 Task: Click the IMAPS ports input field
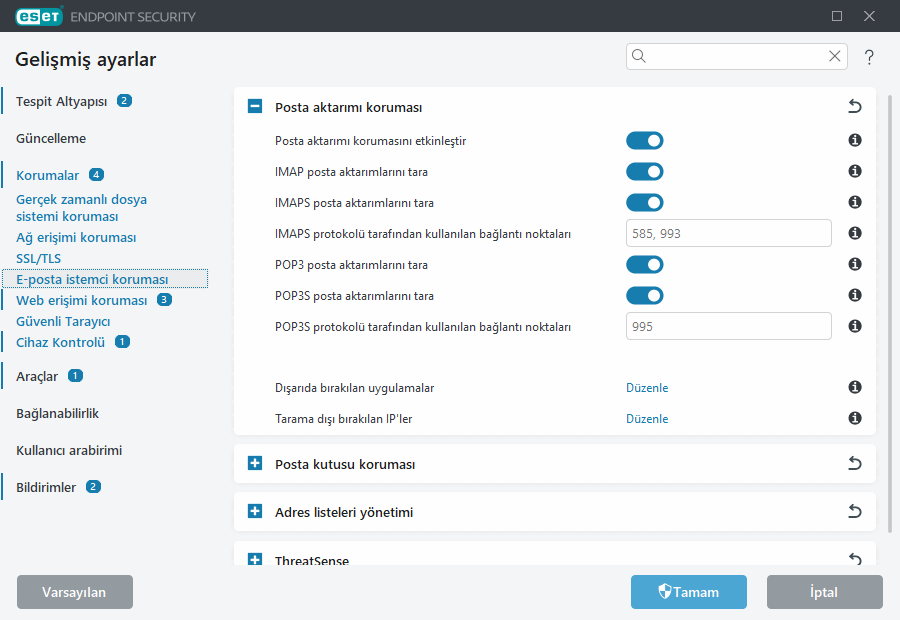pos(728,234)
